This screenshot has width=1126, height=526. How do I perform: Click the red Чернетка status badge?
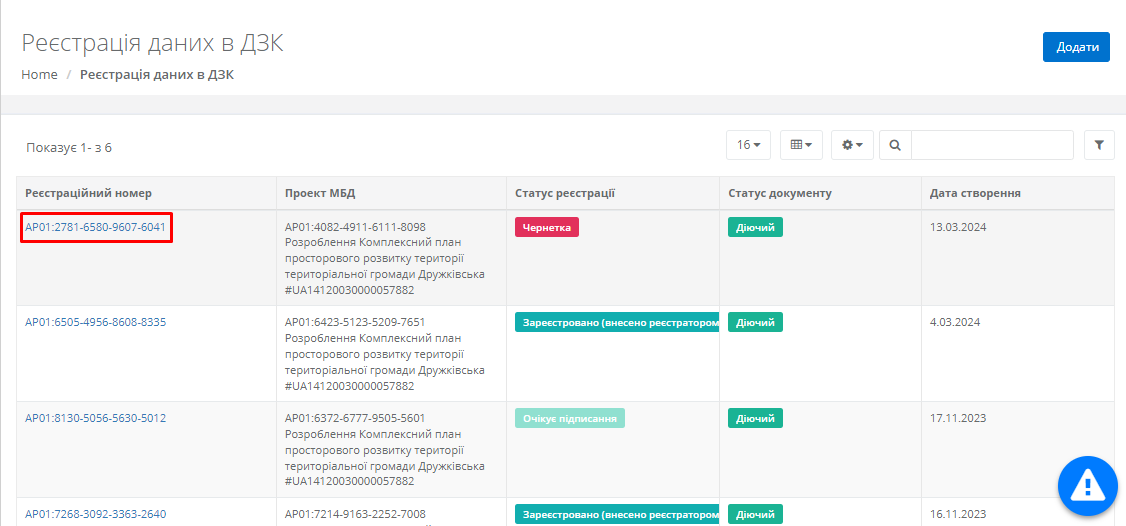(x=547, y=227)
